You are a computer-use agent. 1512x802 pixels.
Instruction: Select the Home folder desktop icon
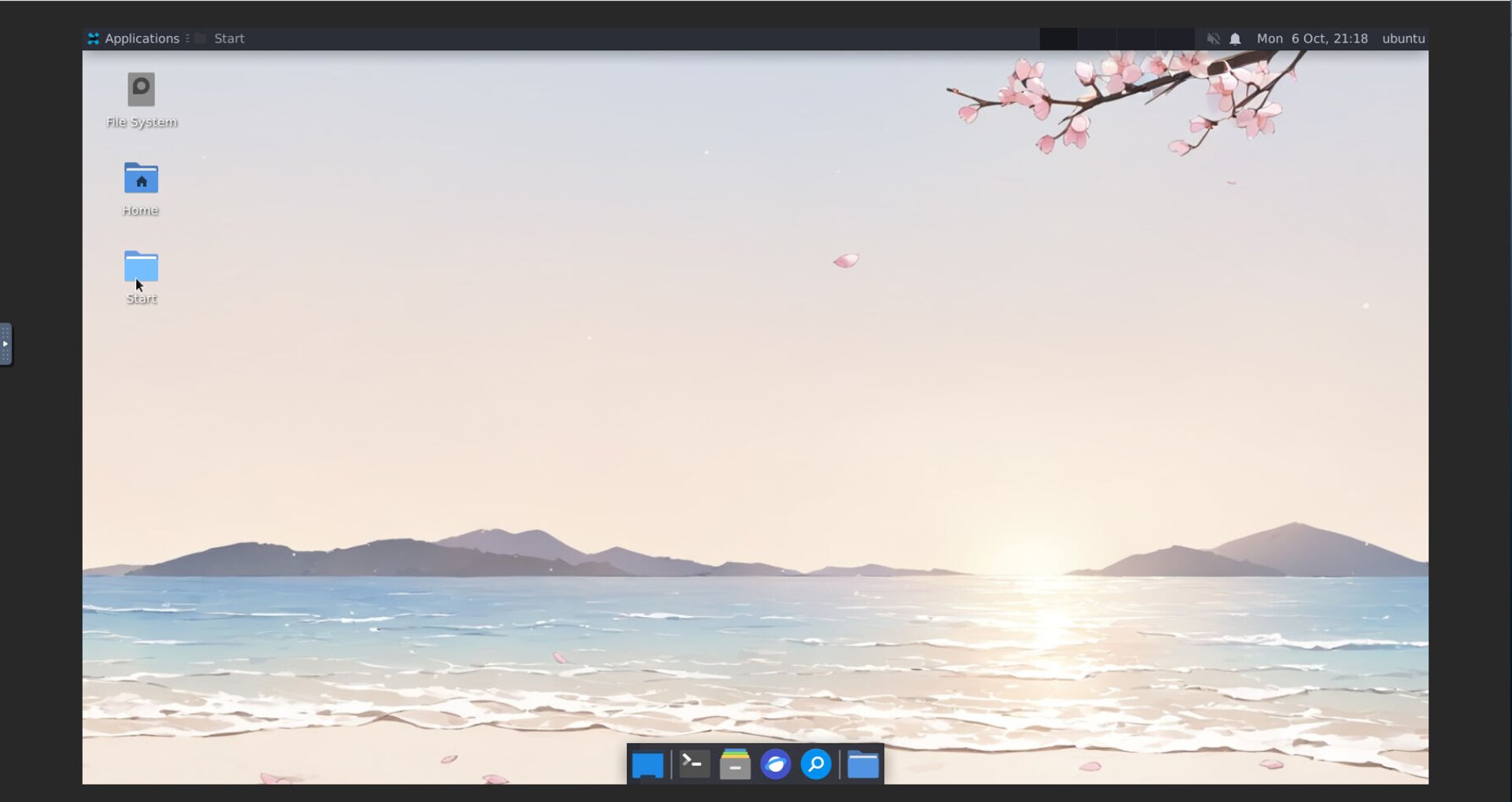141,179
